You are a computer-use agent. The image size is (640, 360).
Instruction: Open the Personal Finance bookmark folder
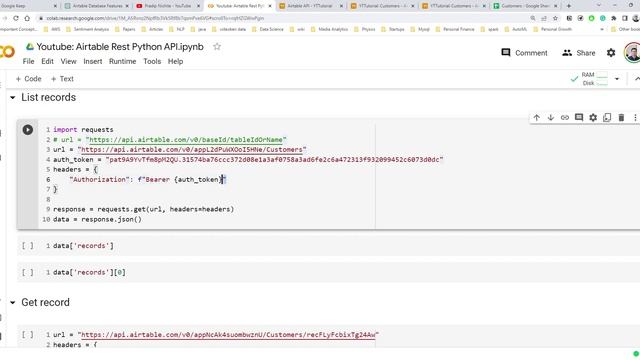pyautogui.click(x=455, y=29)
